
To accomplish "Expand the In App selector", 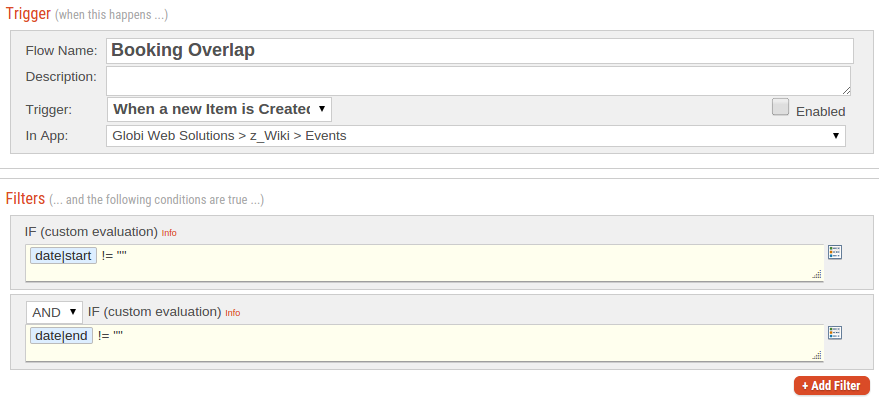I will 476,136.
